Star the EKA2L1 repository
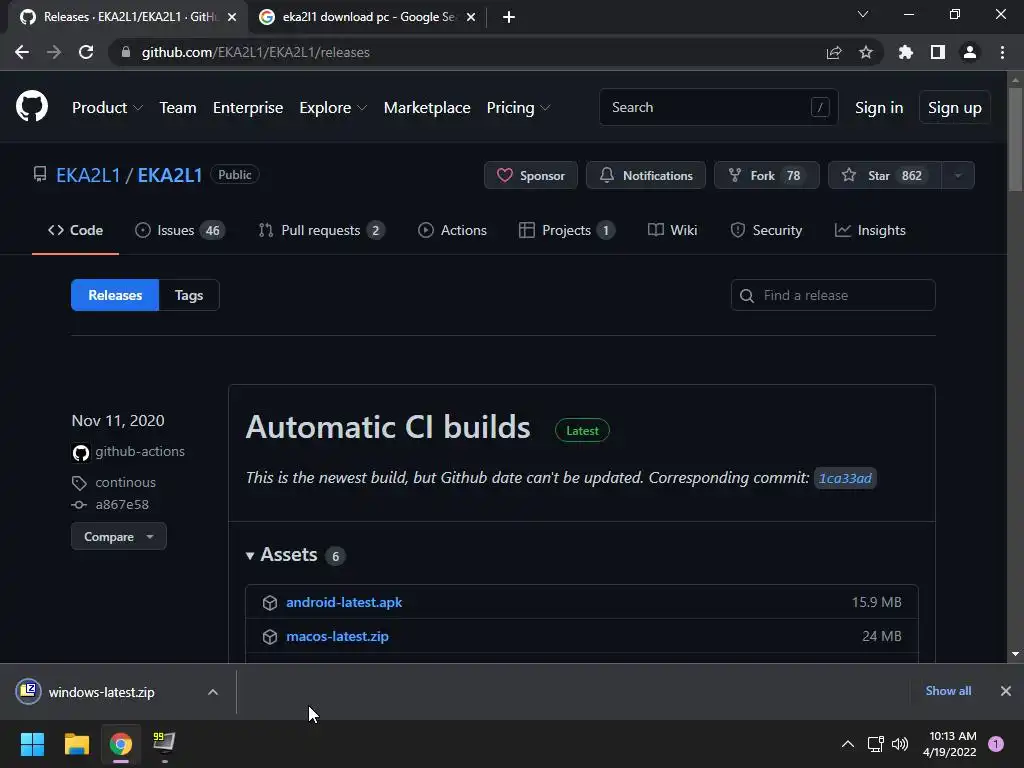Image resolution: width=1024 pixels, height=768 pixels. (884, 175)
